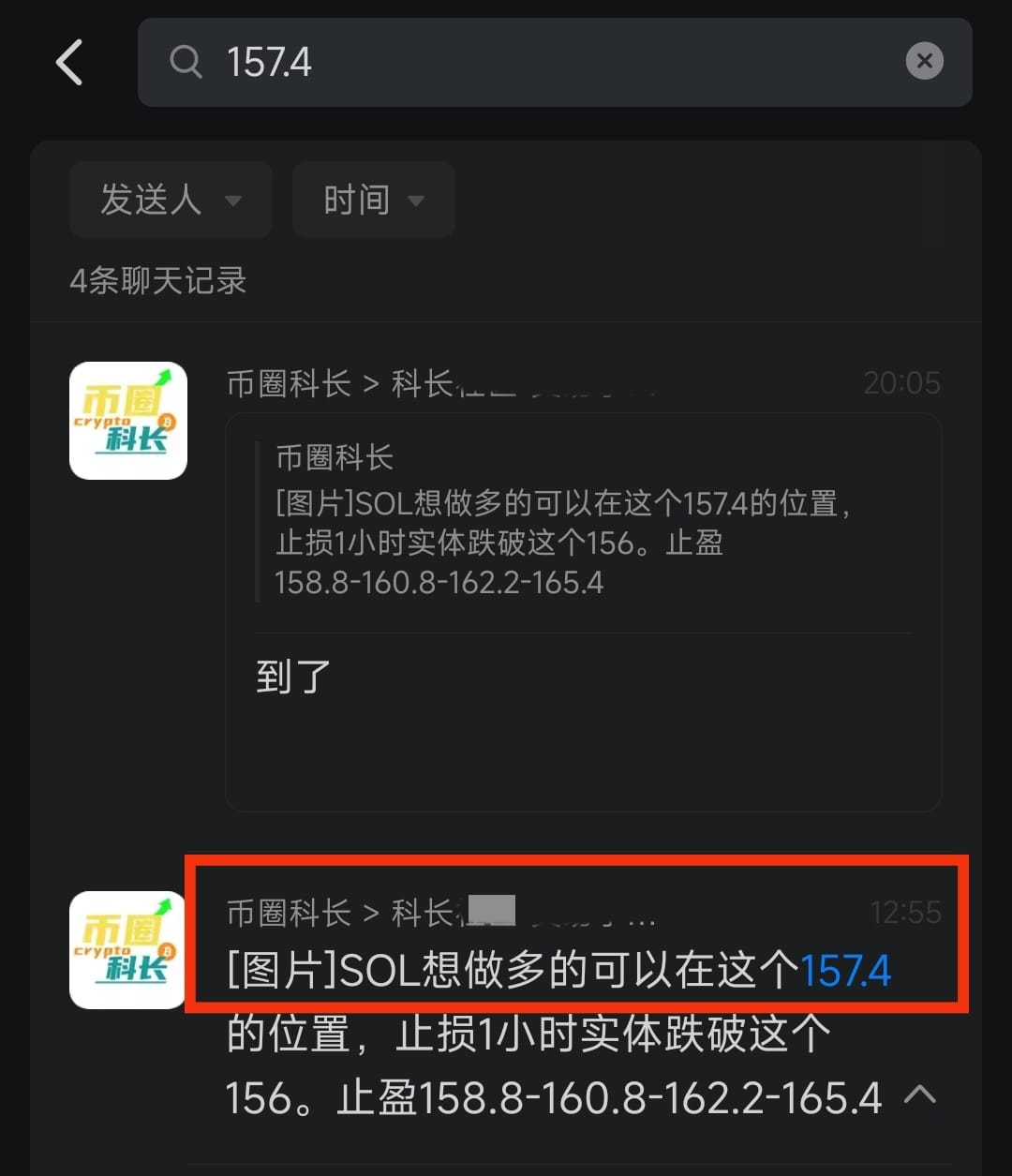The image size is (1012, 1176).
Task: Tap the line 的位置，止损1小时实体跌破这个 in second result
Action: pos(528,1035)
